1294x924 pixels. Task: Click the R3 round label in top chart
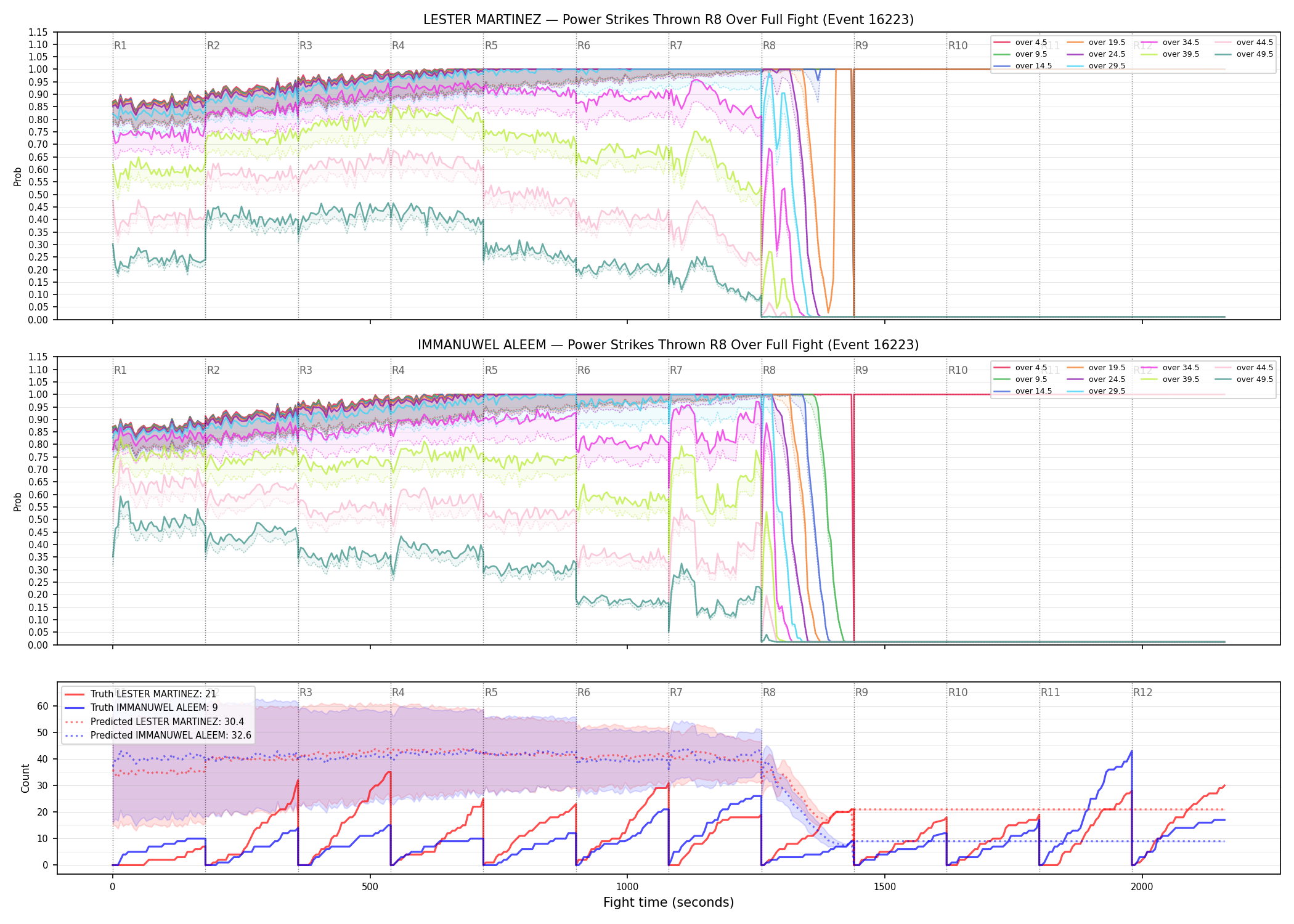tap(306, 46)
